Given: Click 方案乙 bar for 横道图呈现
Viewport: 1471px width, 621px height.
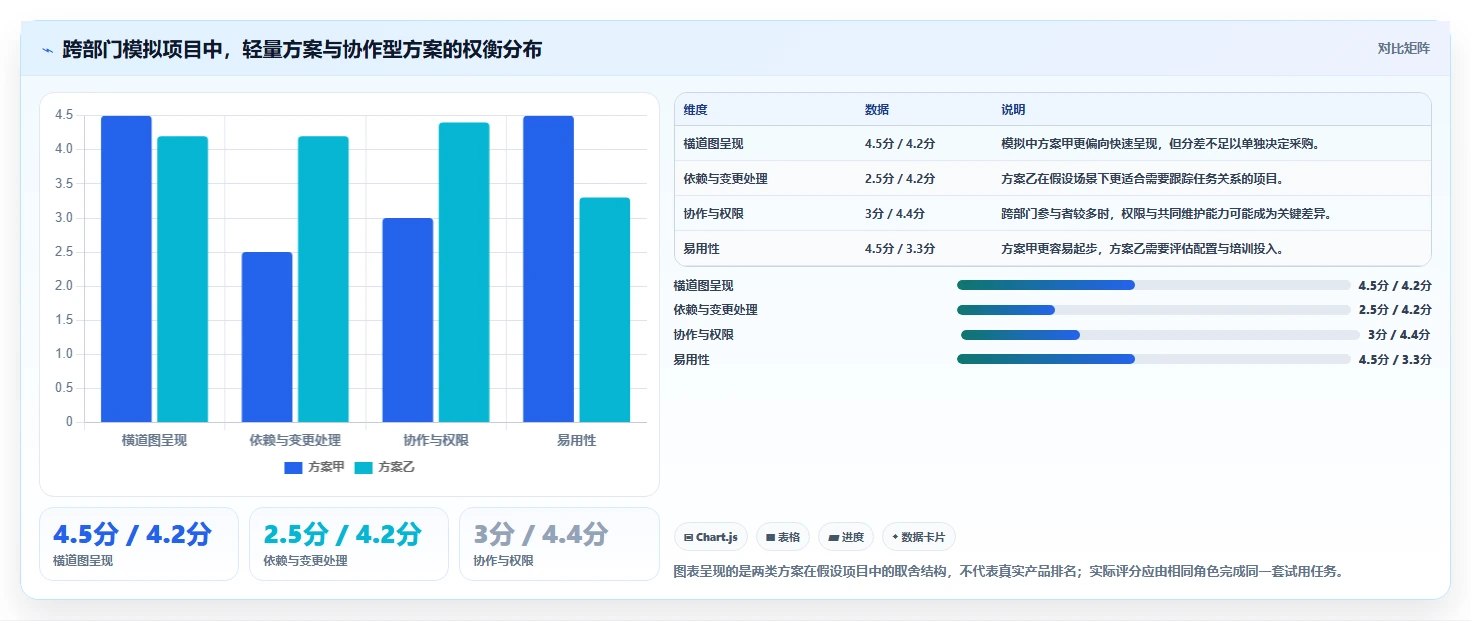Looking at the screenshot, I should click(x=182, y=279).
